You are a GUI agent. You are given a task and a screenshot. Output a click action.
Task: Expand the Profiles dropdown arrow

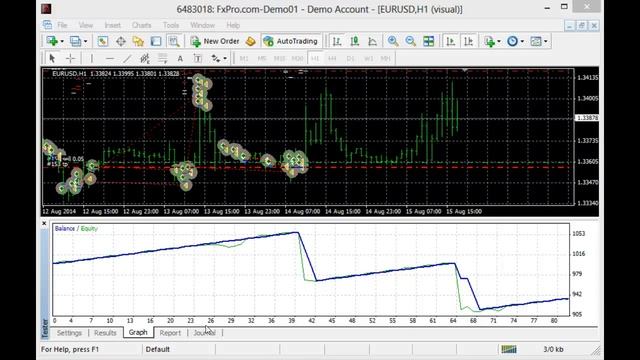(x=85, y=42)
